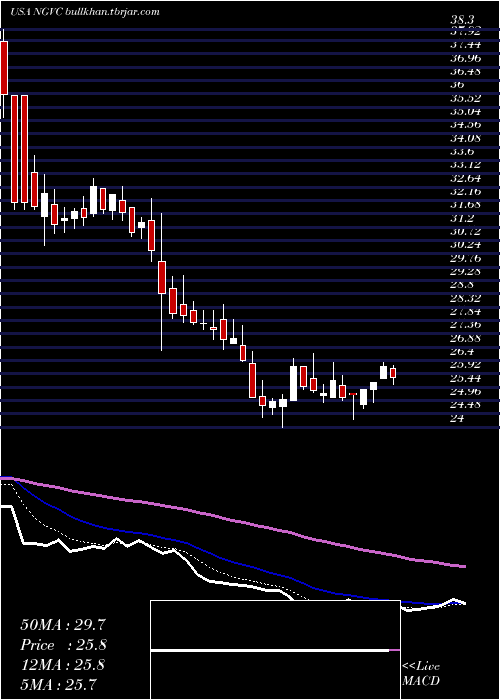Image resolution: width=500 pixels, height=700 pixels.
Task: Click the 30.24 price axis label
Action: click(x=465, y=245)
